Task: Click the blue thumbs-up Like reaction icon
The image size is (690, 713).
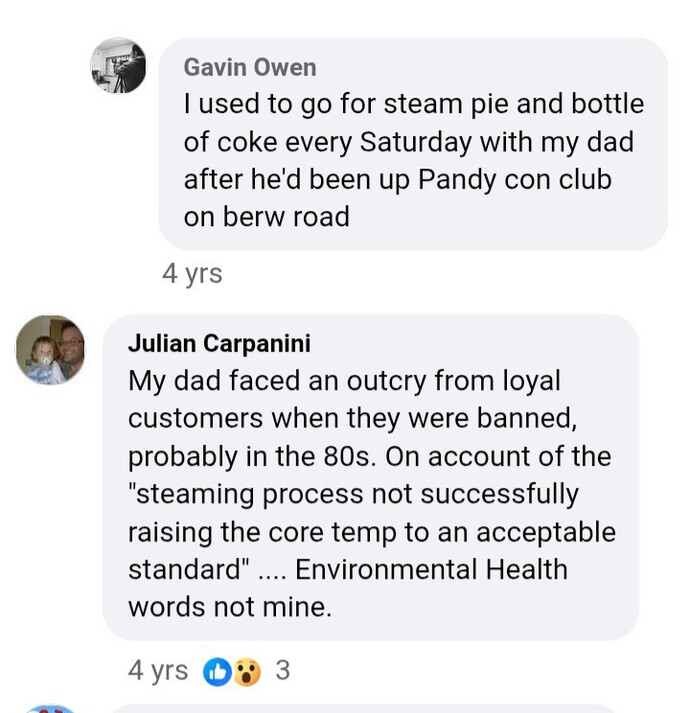Action: (217, 672)
